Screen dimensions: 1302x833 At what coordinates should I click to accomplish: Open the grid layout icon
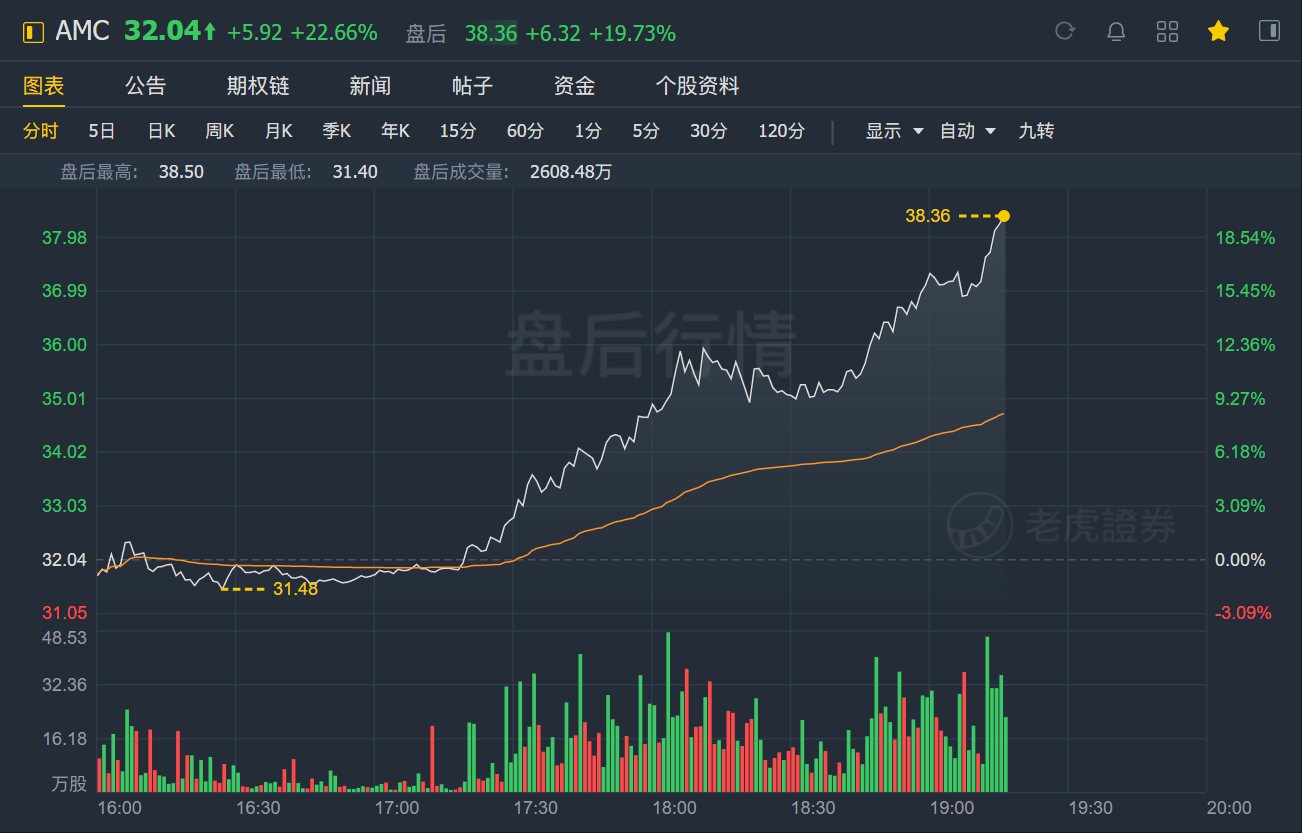pyautogui.click(x=1167, y=31)
